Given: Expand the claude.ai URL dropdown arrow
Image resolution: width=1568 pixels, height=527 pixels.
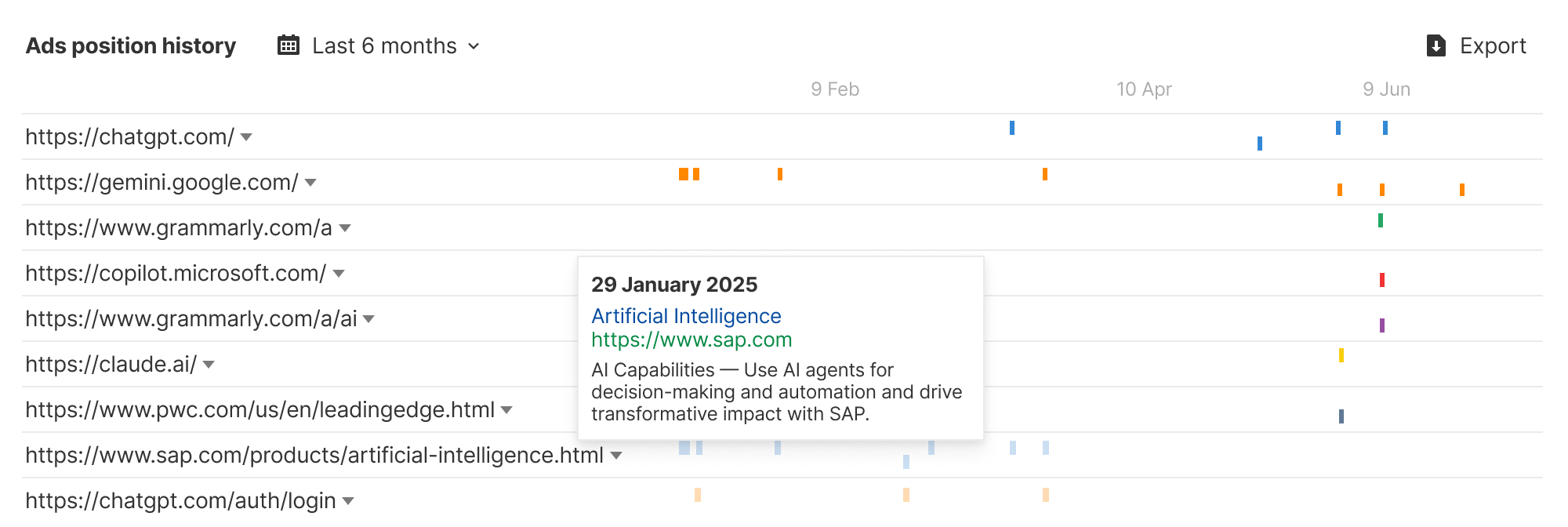Looking at the screenshot, I should click(209, 365).
